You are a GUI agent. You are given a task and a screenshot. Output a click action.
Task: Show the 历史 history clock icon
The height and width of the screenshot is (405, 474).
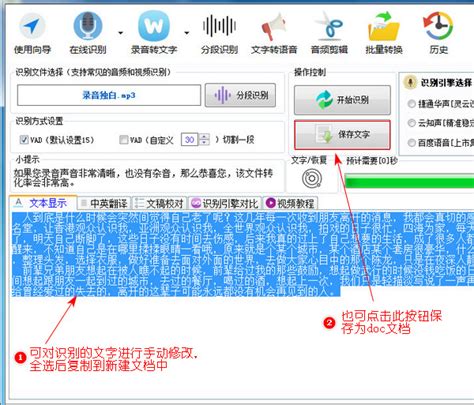438,26
